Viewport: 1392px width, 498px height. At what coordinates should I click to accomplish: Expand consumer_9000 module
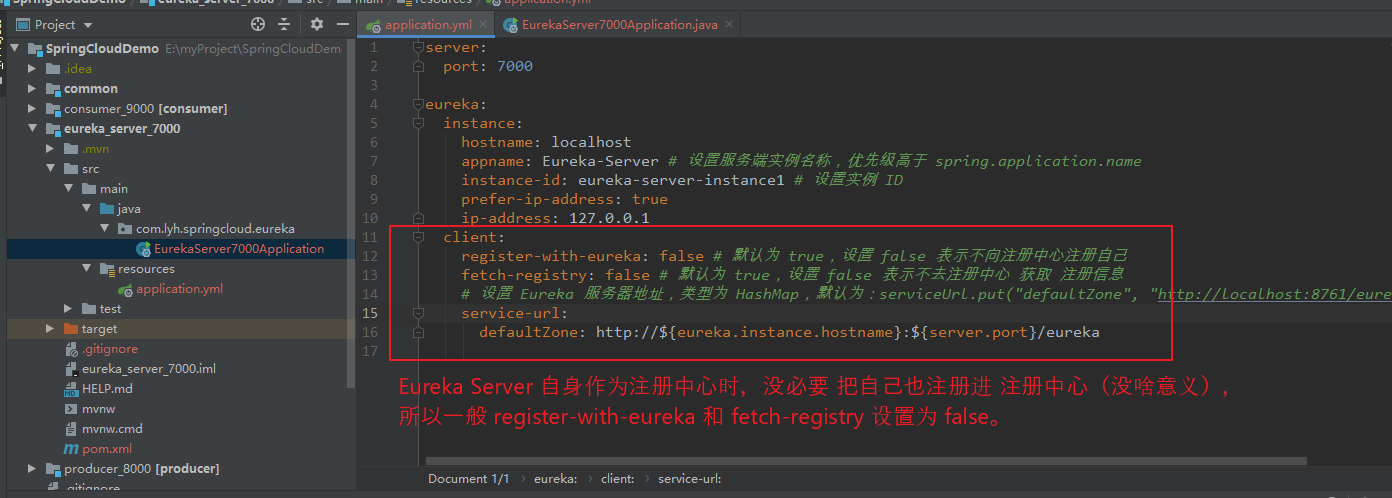coord(33,109)
